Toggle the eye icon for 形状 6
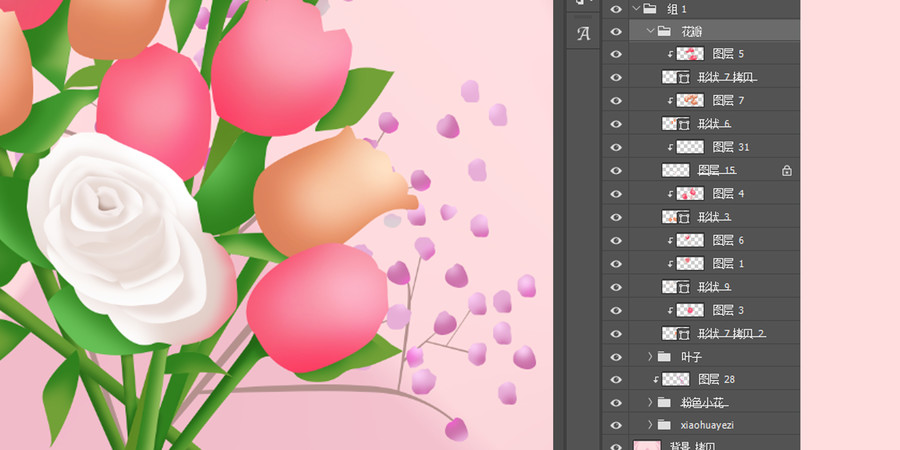 point(616,124)
